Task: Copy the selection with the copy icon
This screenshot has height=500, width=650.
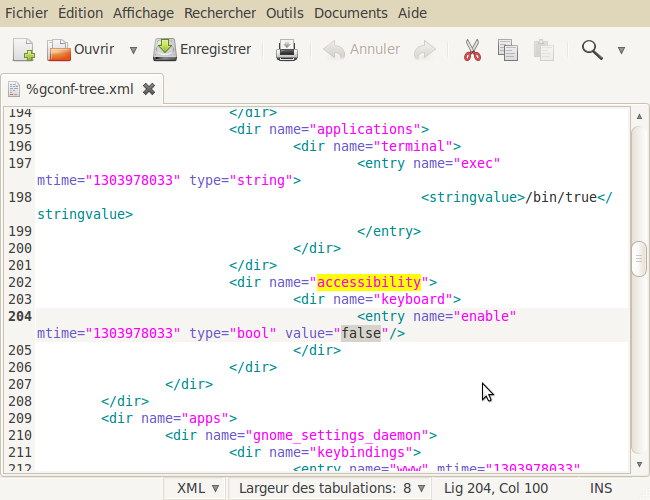Action: point(508,50)
